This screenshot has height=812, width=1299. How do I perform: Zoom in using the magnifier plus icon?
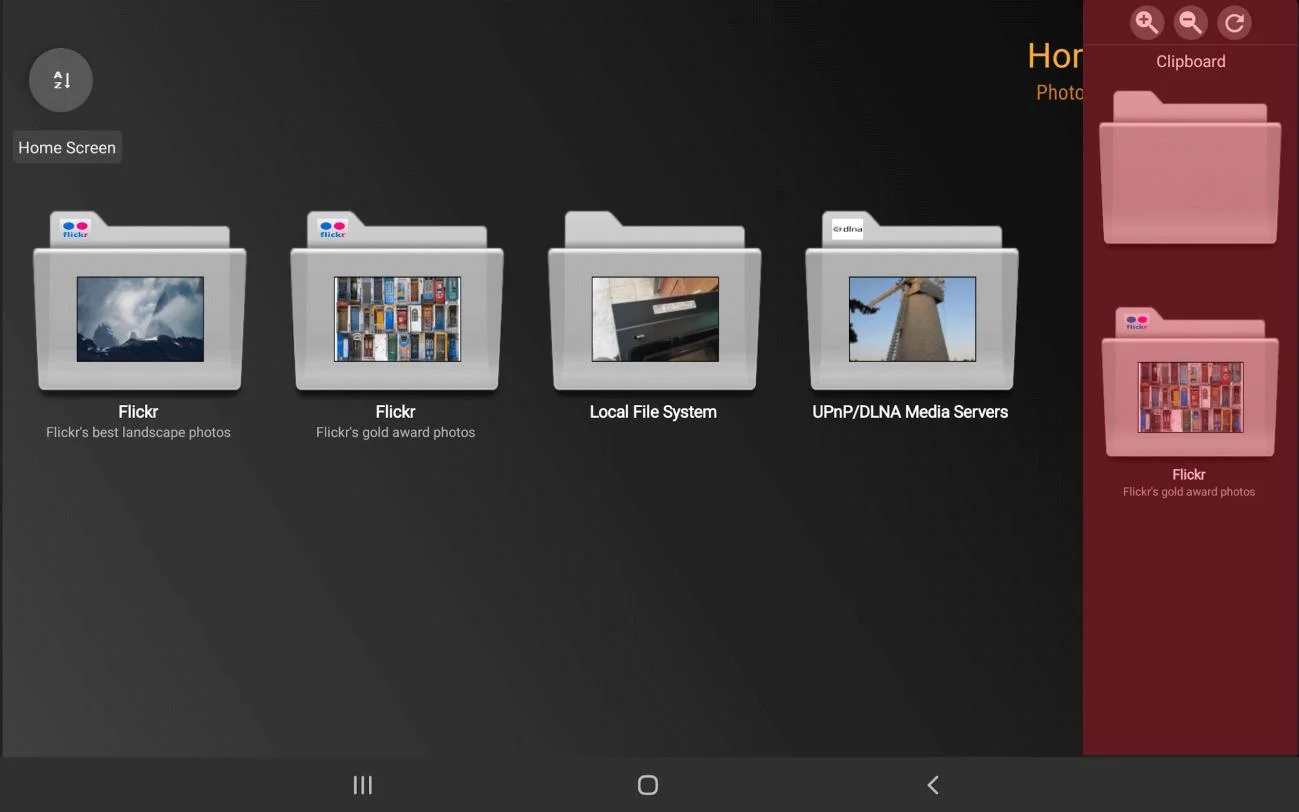(1146, 22)
